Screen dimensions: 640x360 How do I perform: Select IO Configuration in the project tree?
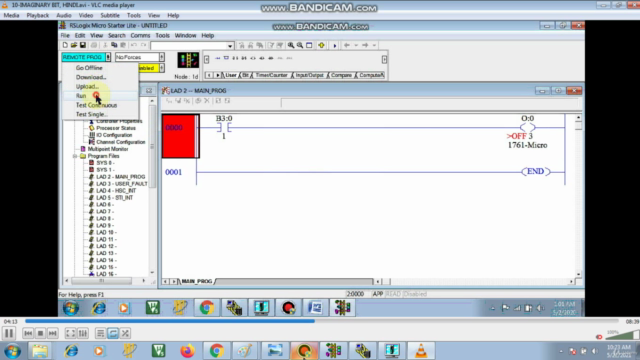click(114, 135)
